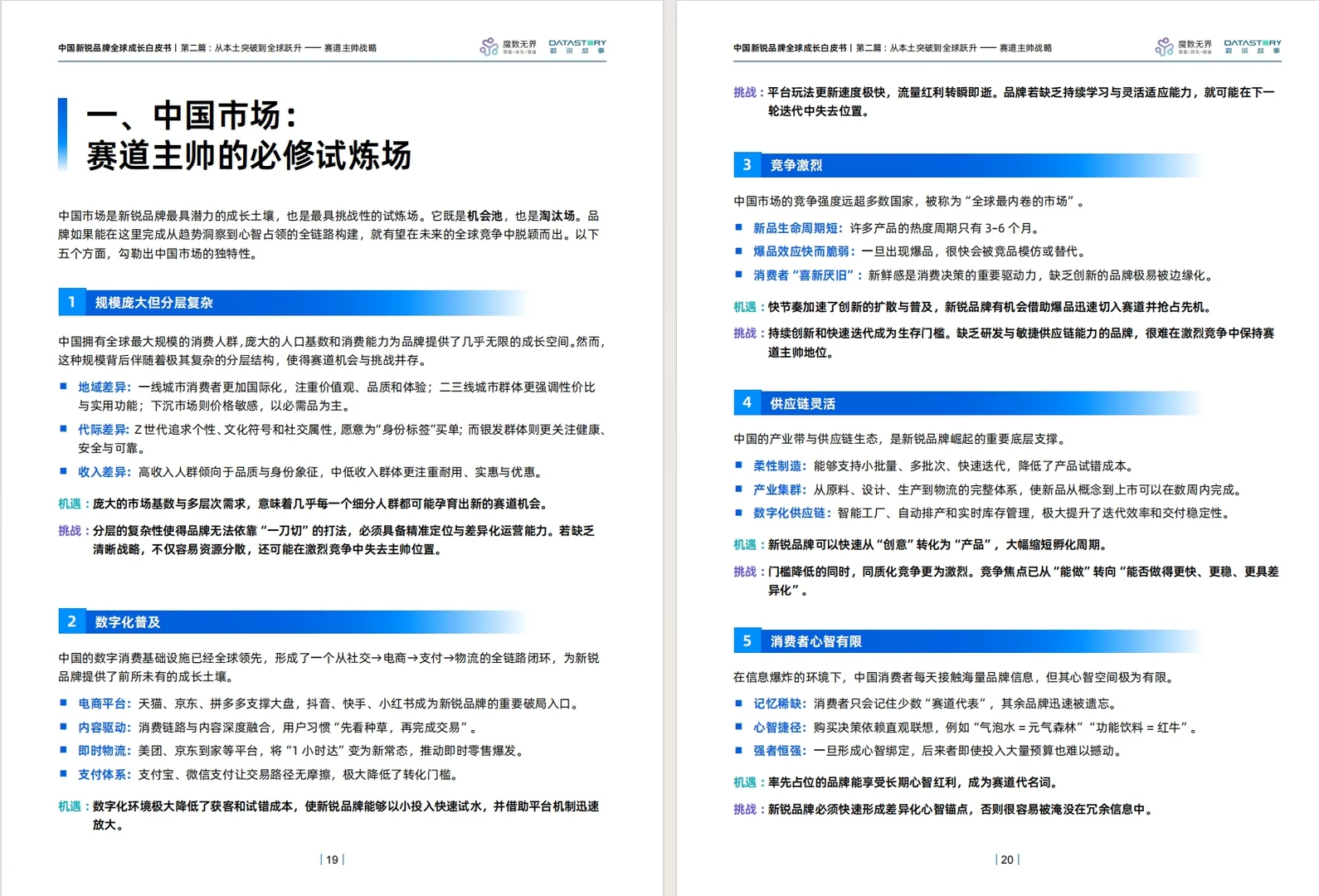Click the 机遇 line starting "新锐品牌可以快速从"

(x=921, y=545)
